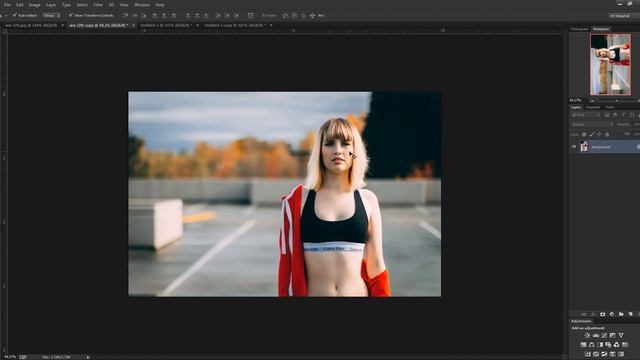Add a Color Lookup adjustment
Image resolution: width=640 pixels, height=360 pixels.
coord(625,345)
